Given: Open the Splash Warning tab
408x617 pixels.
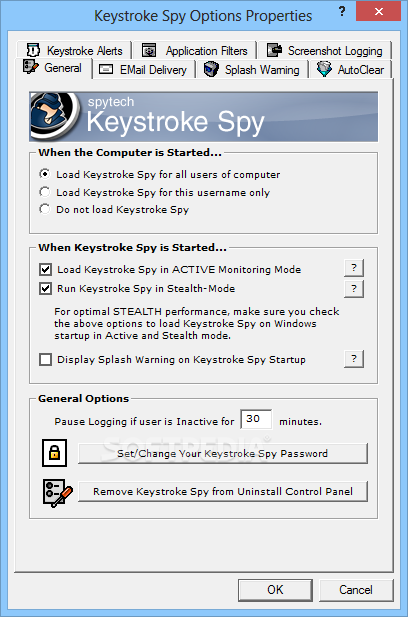Looking at the screenshot, I should 252,70.
